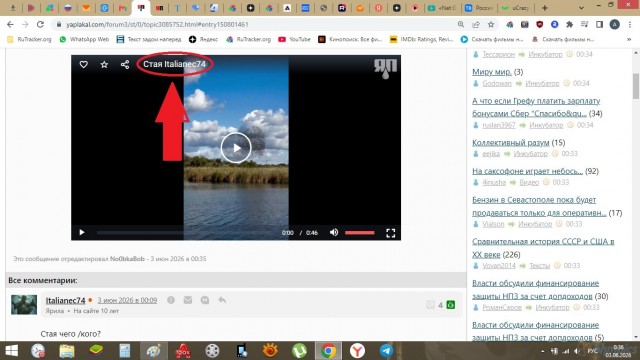This screenshot has height=360, width=640.
Task: Reply to the comment with the arrow icon
Action: click(222, 300)
